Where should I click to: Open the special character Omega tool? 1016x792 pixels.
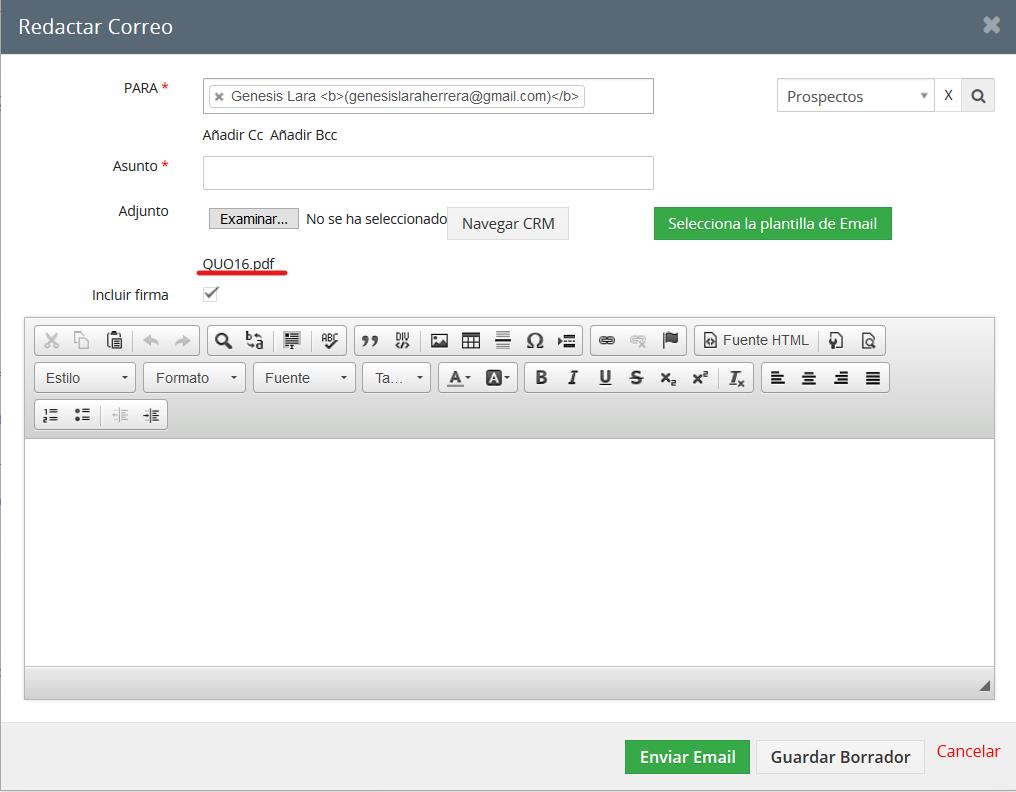(x=535, y=341)
